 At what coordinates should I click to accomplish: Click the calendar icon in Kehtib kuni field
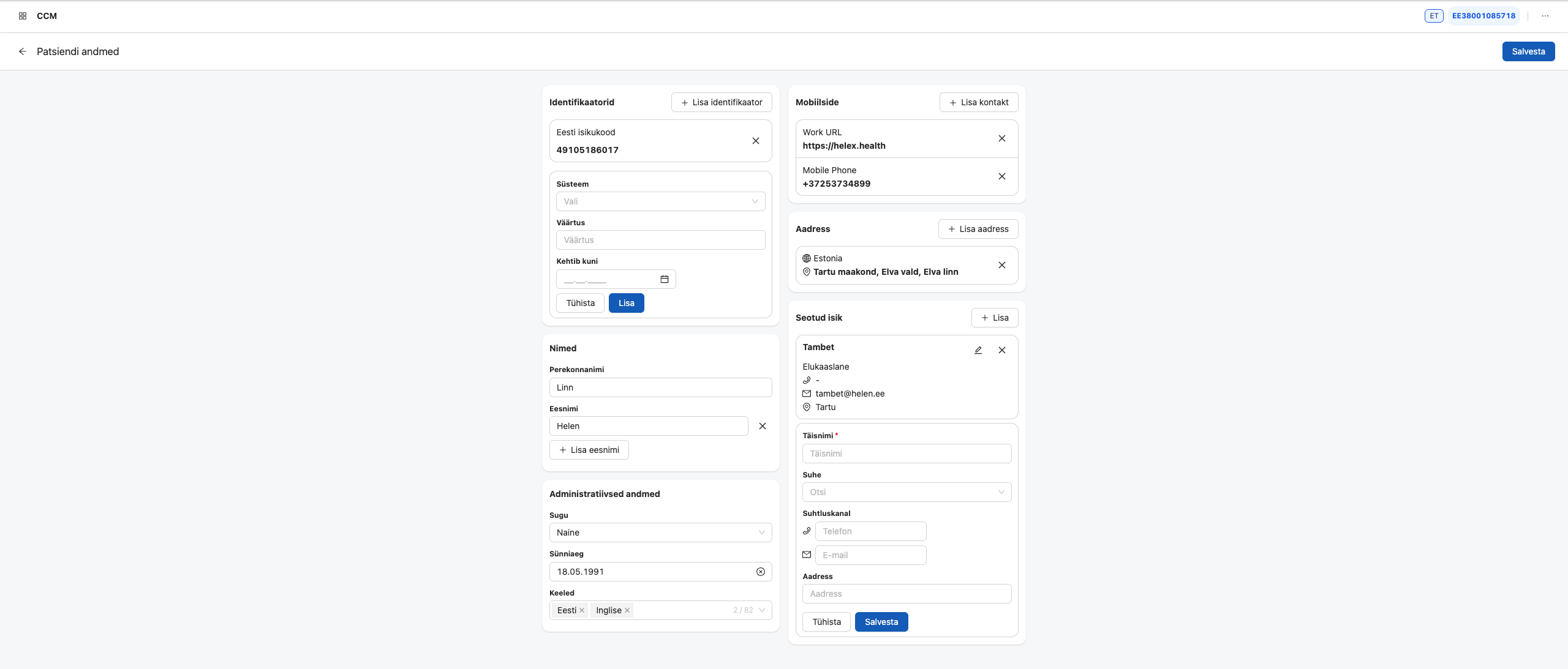[x=664, y=279]
